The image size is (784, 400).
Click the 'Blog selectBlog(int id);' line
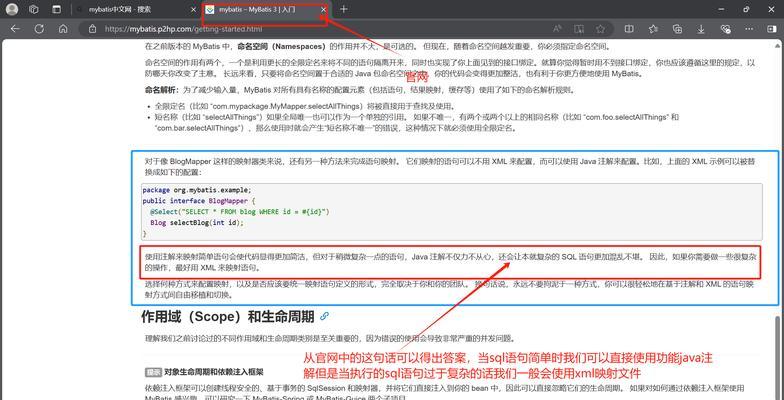coord(196,222)
